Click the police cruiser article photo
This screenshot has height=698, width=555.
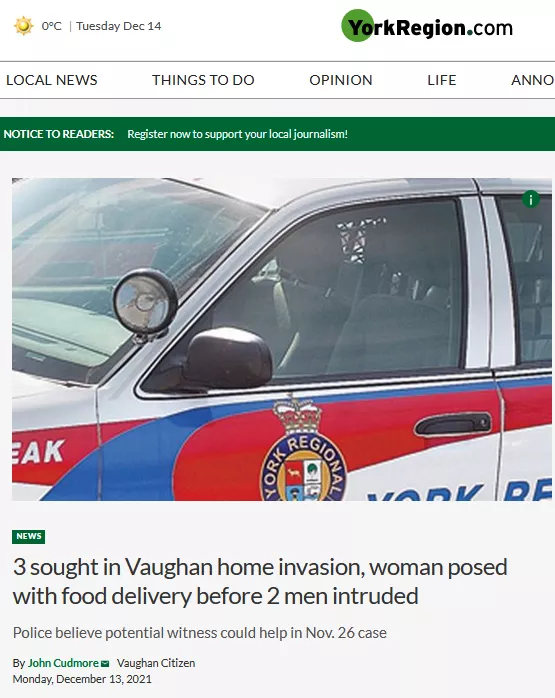coord(282,339)
